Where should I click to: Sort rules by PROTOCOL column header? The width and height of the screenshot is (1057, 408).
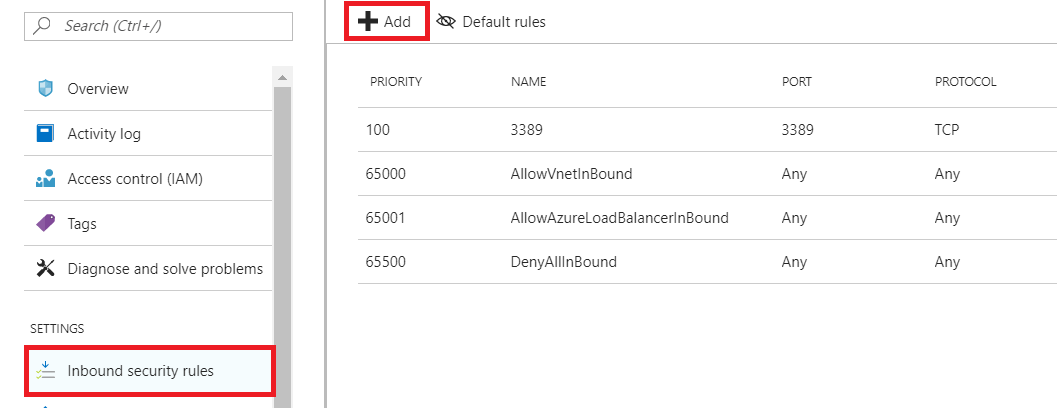pos(965,82)
